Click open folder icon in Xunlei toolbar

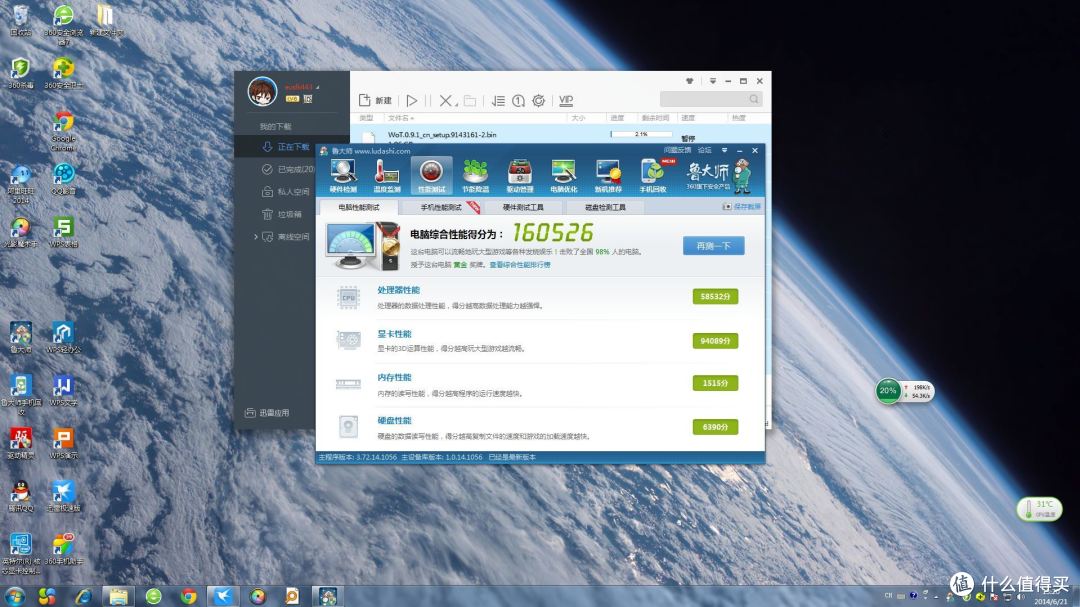tap(470, 101)
